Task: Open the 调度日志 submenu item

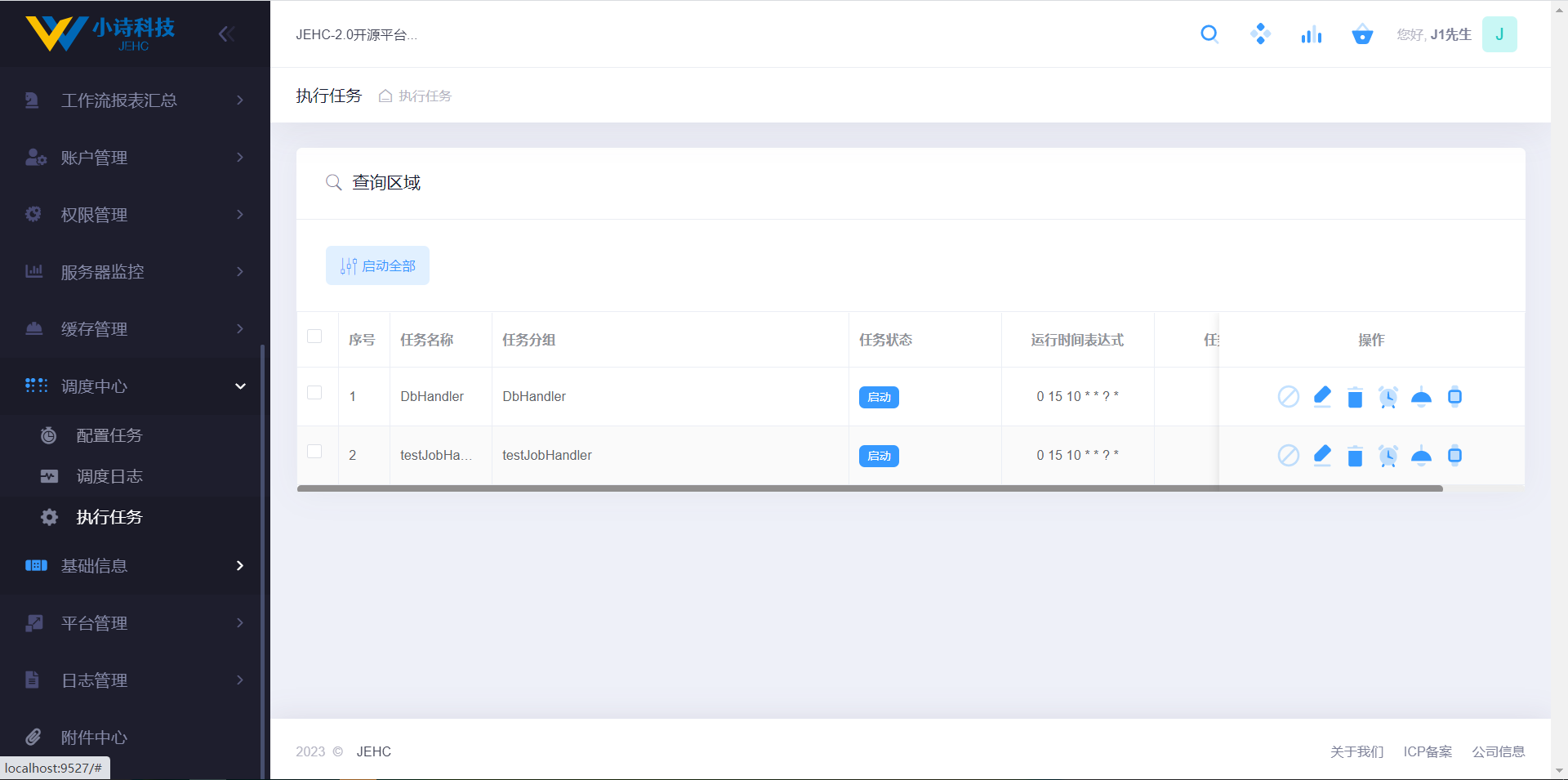Action: (x=109, y=476)
